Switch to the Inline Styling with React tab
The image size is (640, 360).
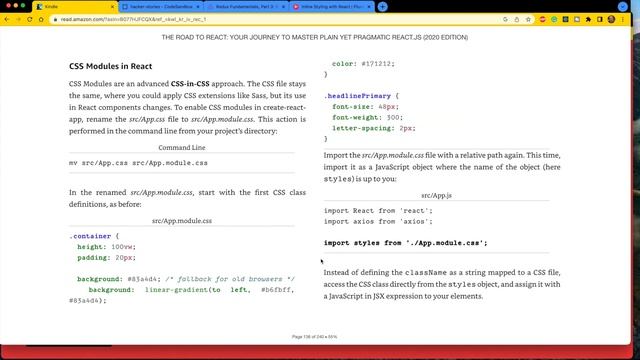331,7
